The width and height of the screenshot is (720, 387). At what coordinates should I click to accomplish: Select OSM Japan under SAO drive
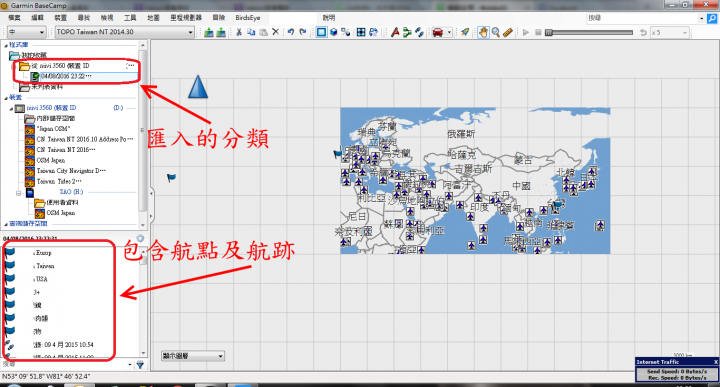tap(61, 213)
